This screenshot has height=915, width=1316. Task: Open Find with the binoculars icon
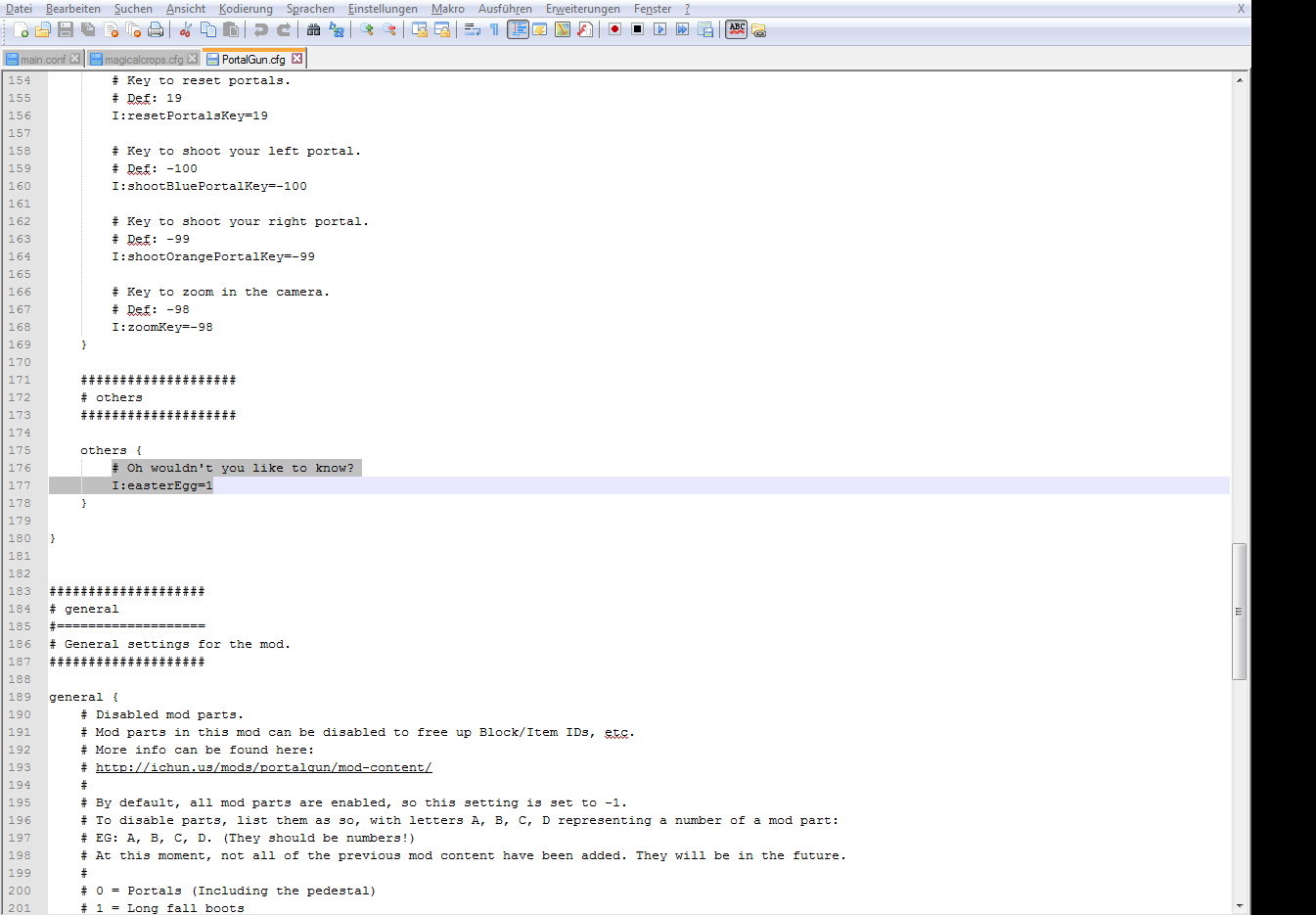pyautogui.click(x=313, y=29)
